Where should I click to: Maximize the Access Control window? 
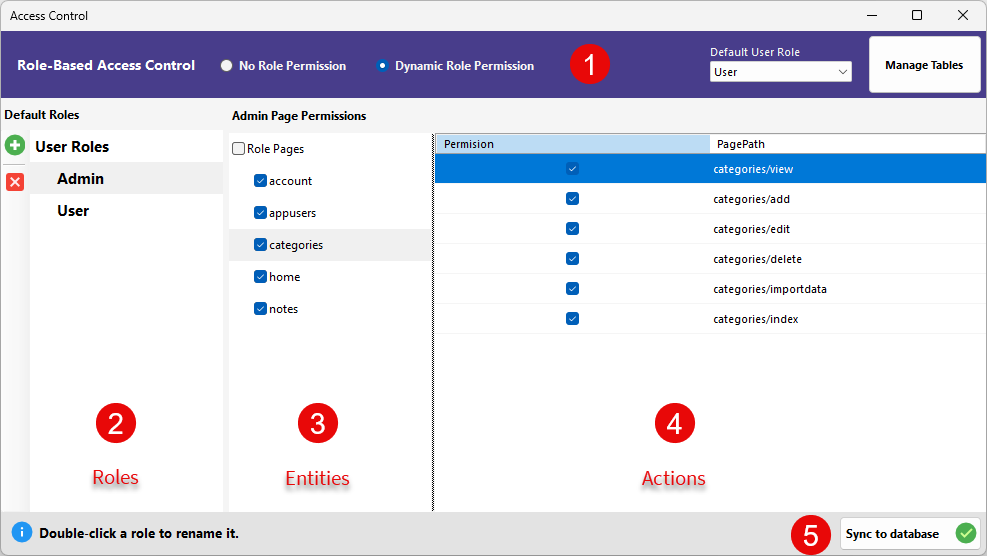pyautogui.click(x=917, y=15)
